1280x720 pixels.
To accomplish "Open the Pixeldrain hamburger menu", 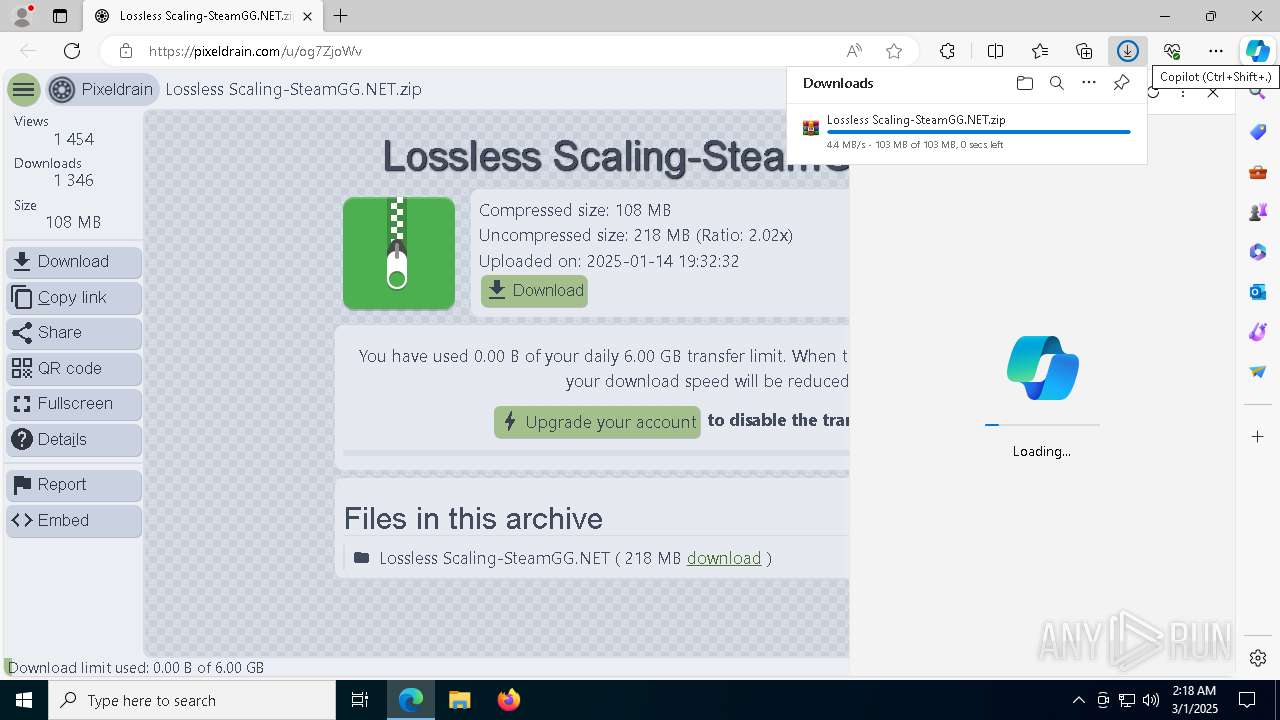I will pos(23,89).
